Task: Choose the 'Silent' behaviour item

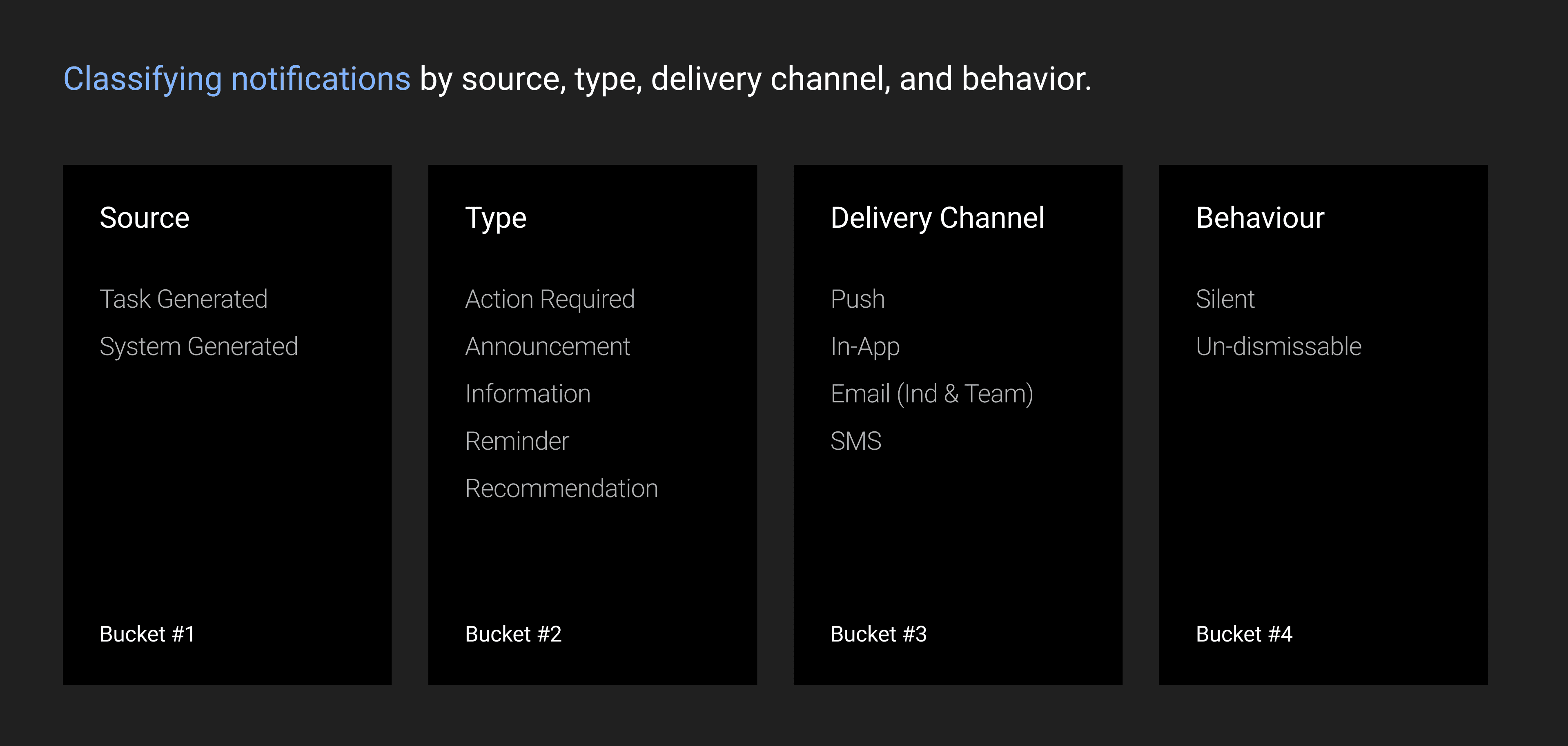Action: 1225,299
